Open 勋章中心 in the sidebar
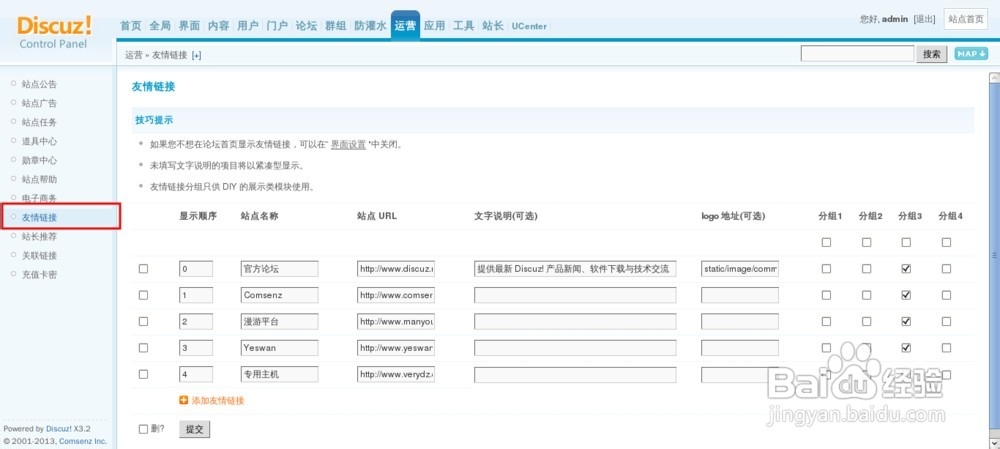 click(39, 160)
